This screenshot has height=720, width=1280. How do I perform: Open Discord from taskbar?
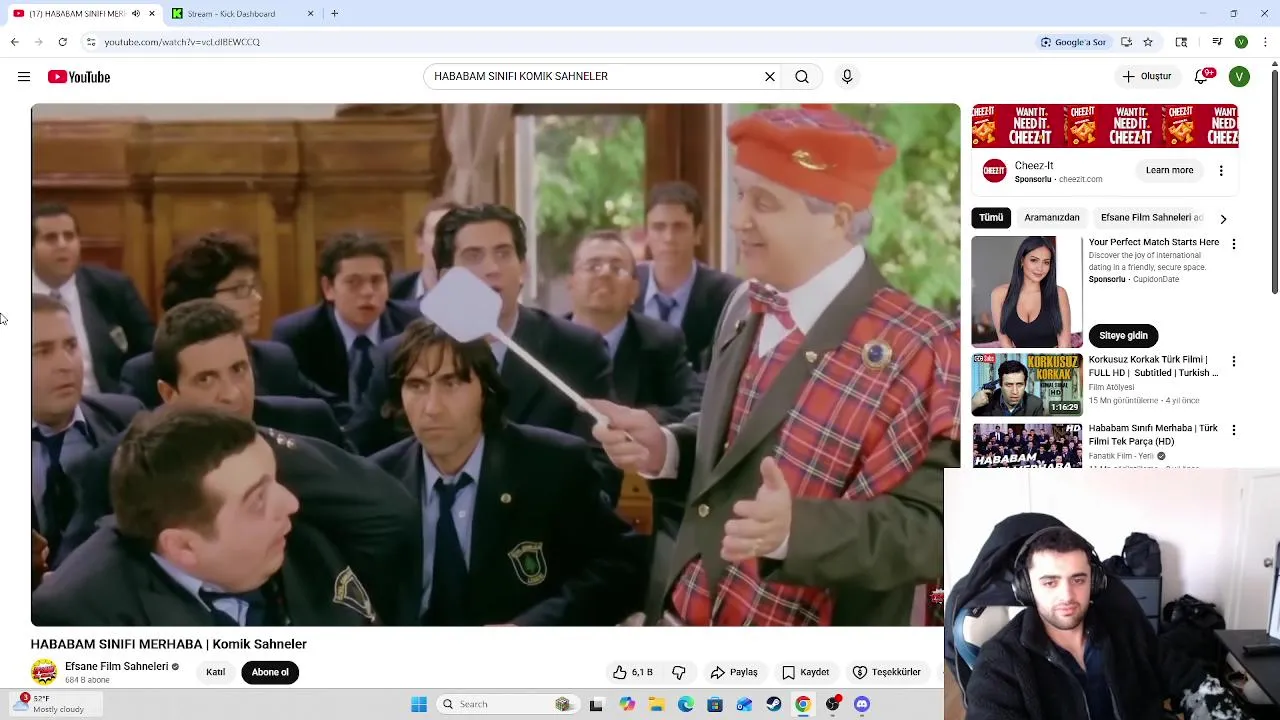coord(862,704)
